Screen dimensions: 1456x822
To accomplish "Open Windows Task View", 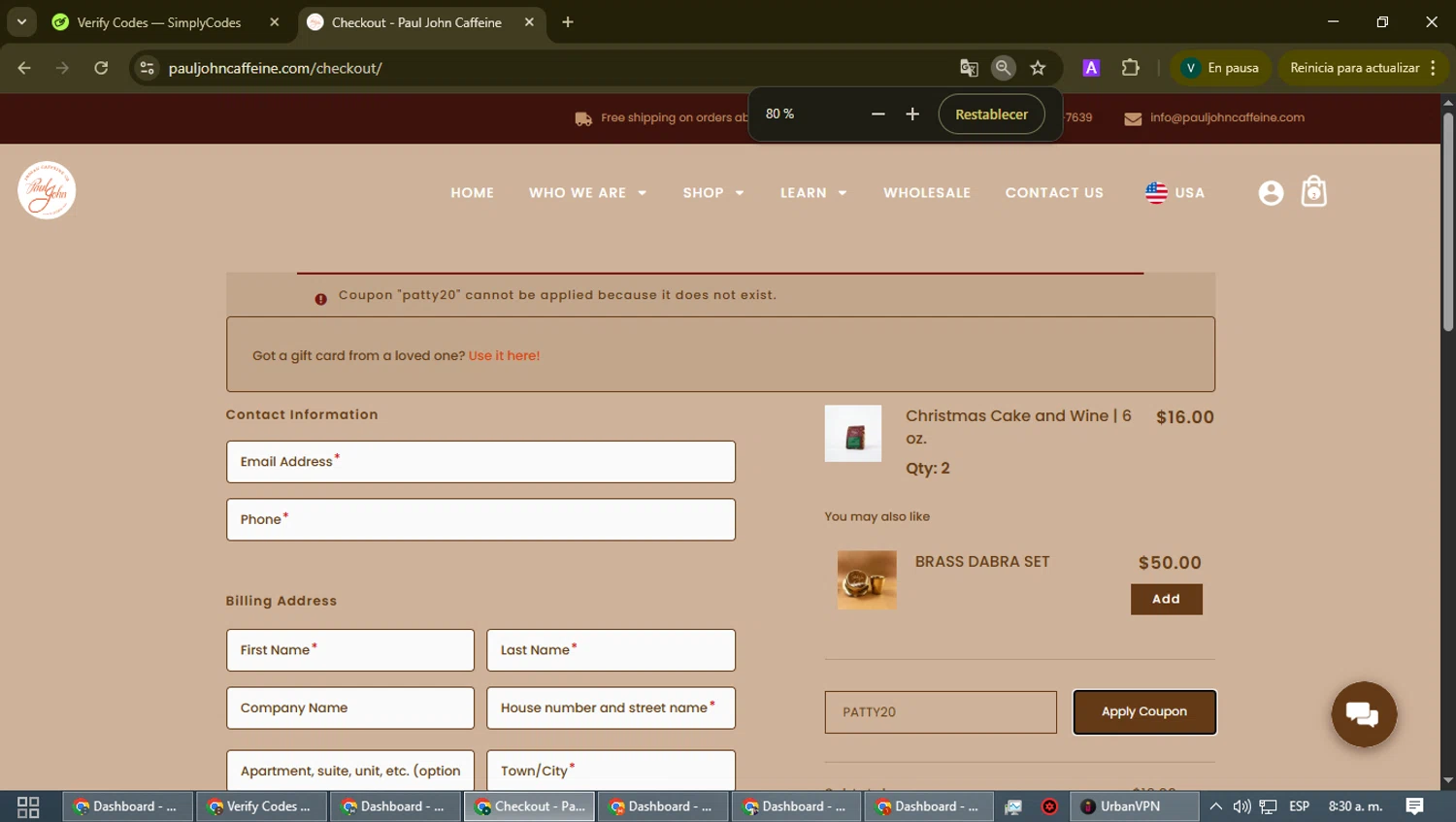I will pos(28,806).
